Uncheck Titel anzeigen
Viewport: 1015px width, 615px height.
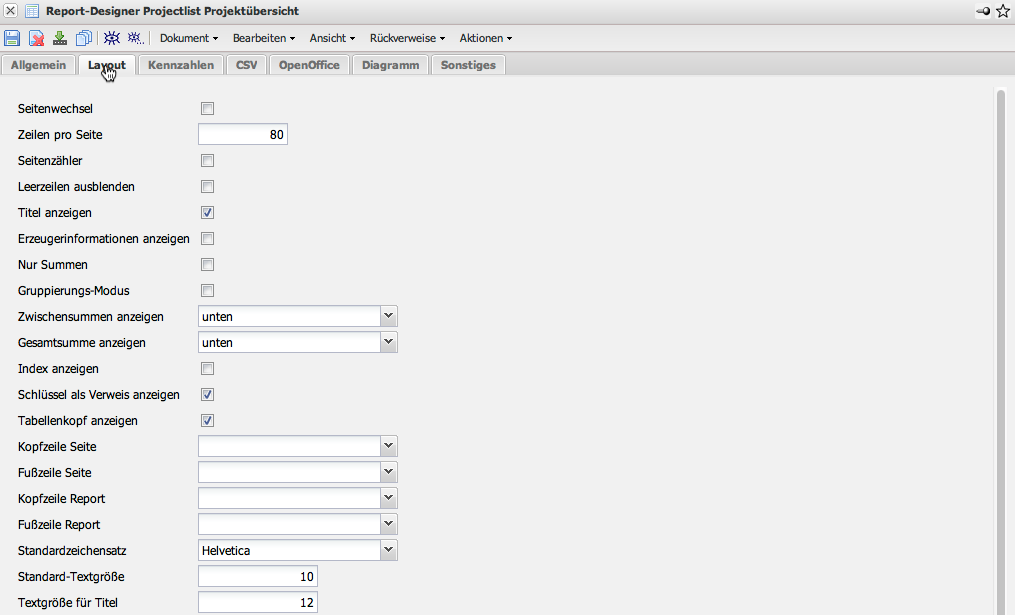point(208,213)
